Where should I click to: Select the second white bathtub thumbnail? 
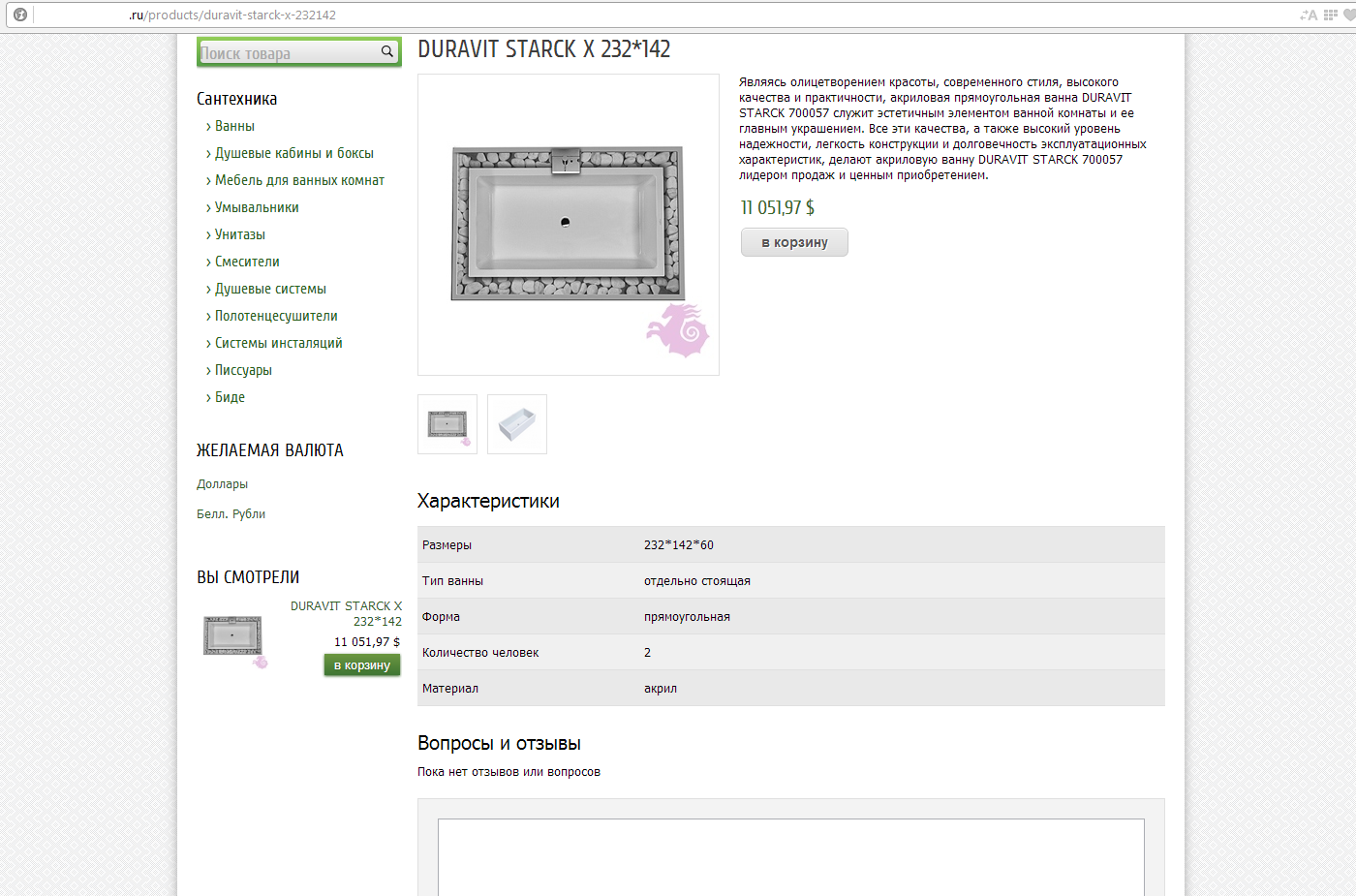[517, 424]
